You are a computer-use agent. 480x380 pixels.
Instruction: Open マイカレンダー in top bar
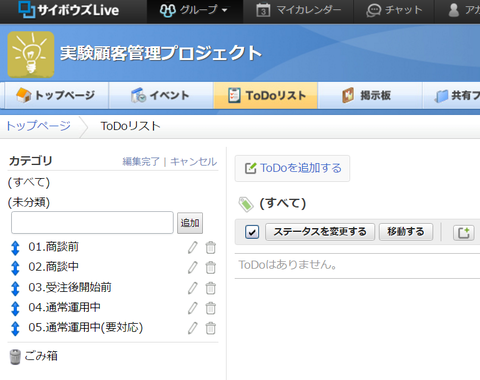point(298,10)
